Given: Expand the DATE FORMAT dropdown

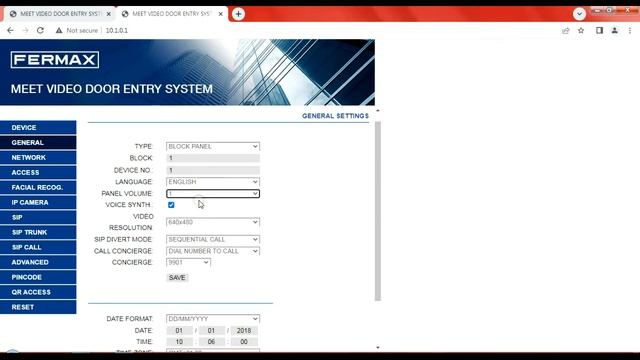Looking at the screenshot, I should (x=213, y=319).
